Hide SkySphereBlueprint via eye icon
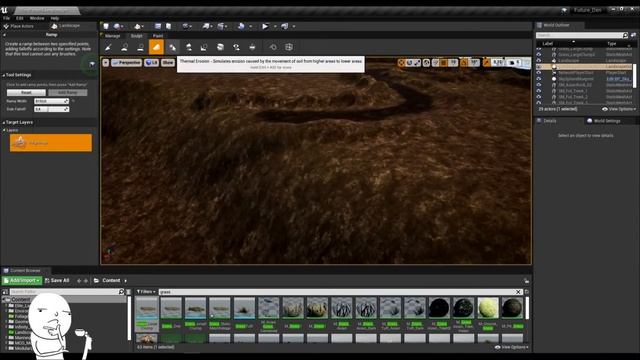Screen dimensions: 640x360 [x=539, y=79]
